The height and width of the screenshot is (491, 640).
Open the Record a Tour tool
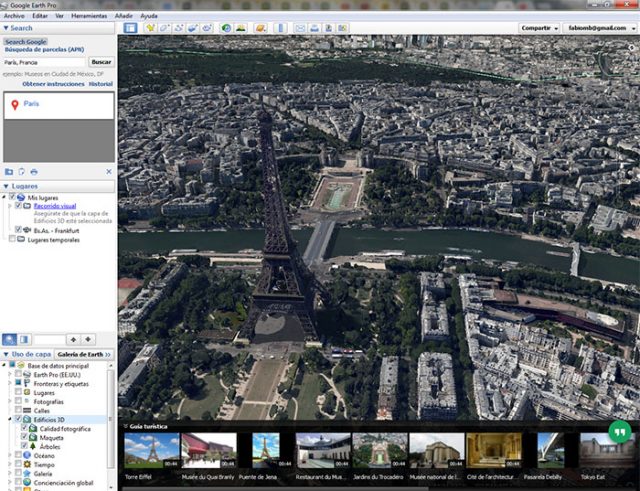tap(207, 28)
